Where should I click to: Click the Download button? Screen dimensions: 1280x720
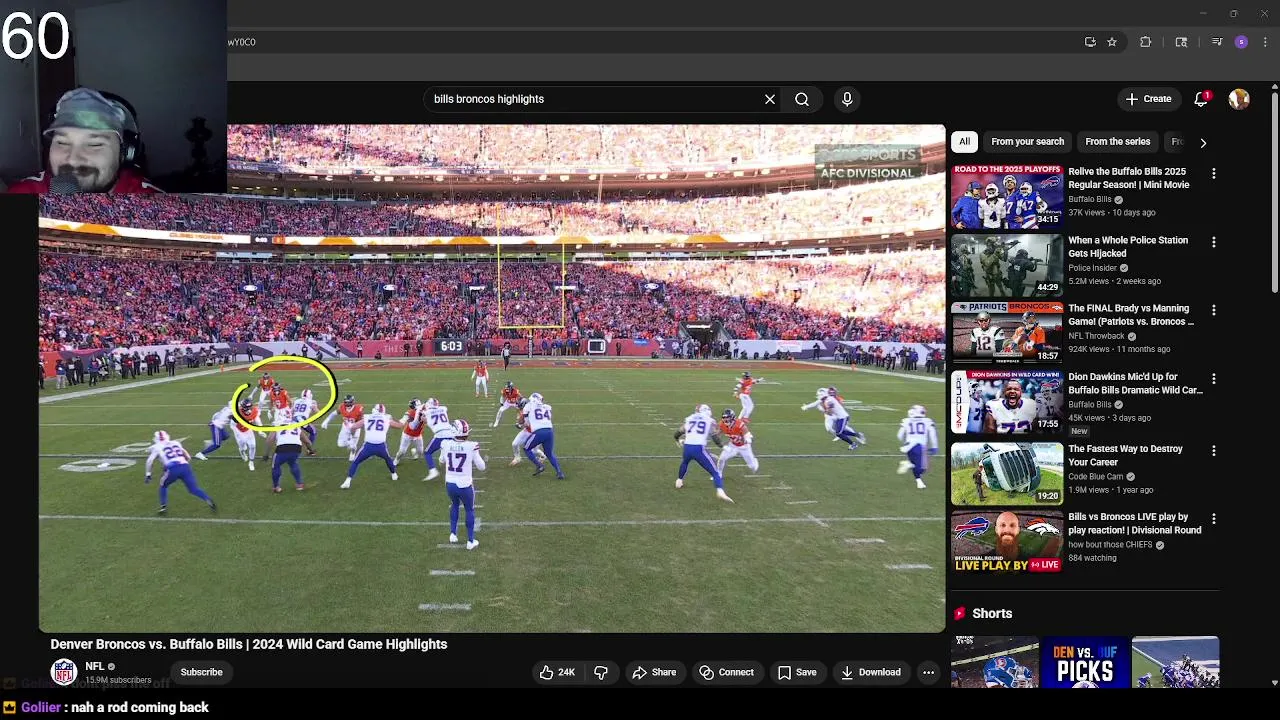871,672
